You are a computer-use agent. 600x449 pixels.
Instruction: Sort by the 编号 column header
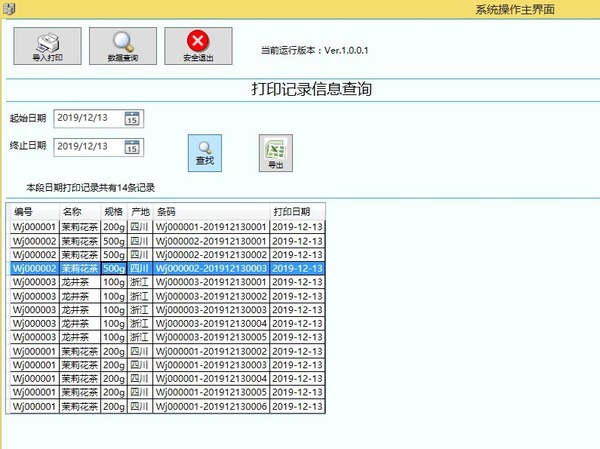pyautogui.click(x=33, y=212)
